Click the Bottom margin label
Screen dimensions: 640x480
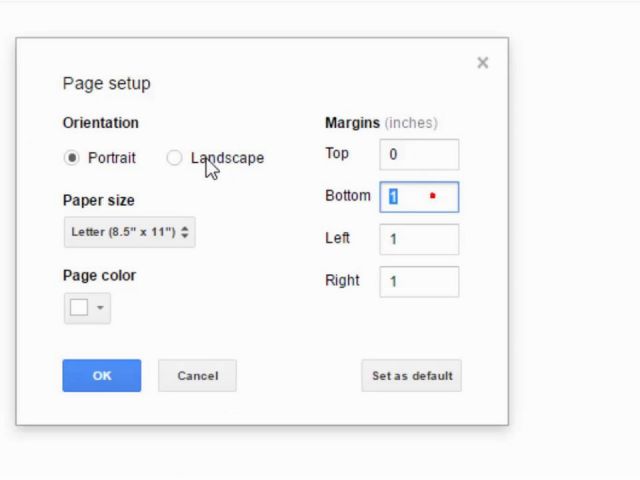348,196
